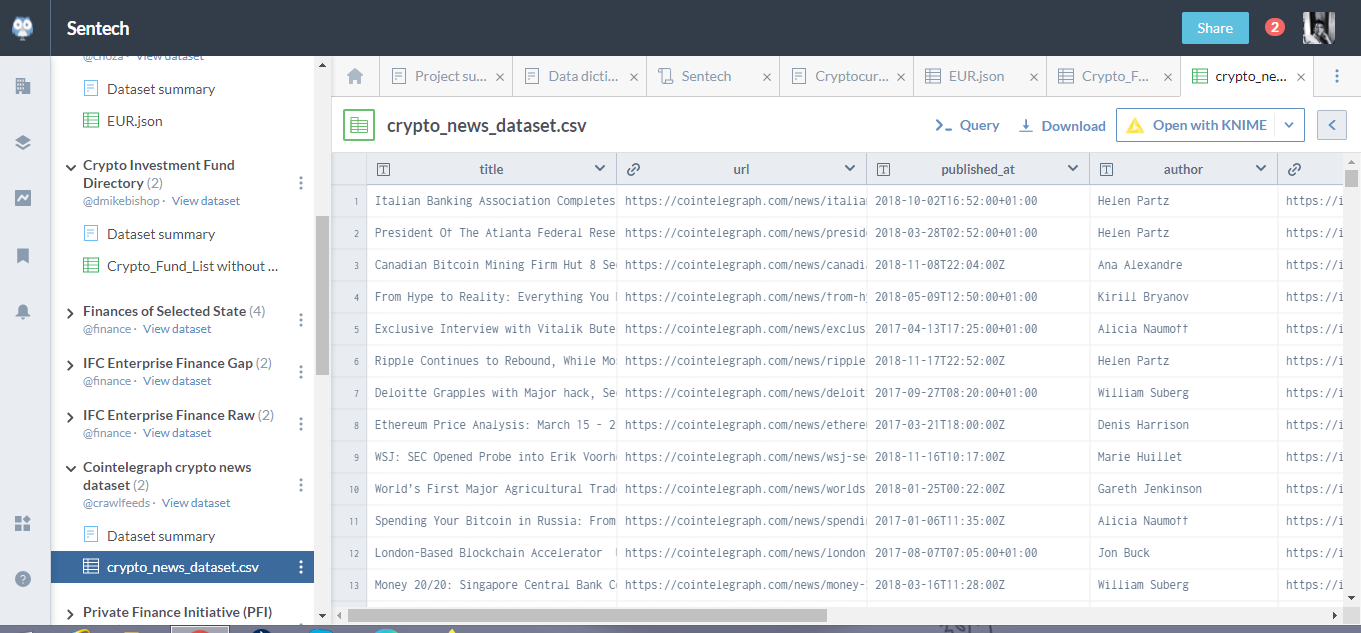Viewport: 1361px width, 633px height.
Task: Click the Query button
Action: pyautogui.click(x=967, y=126)
